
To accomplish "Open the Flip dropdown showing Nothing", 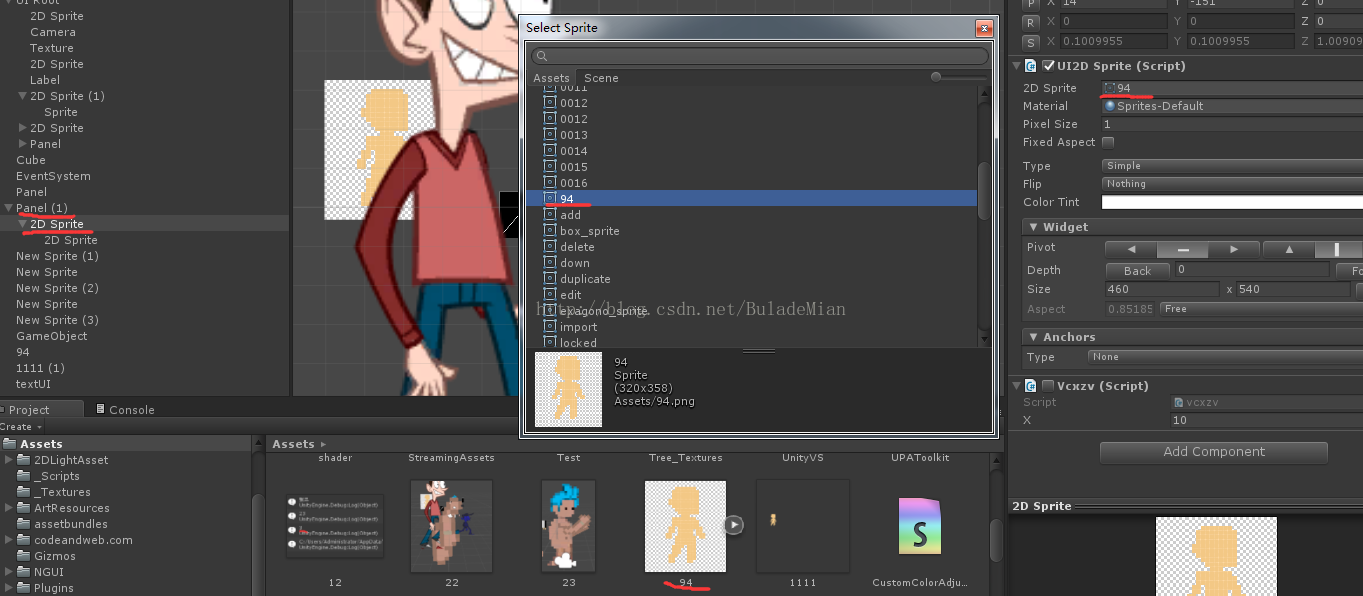I will pyautogui.click(x=1232, y=184).
